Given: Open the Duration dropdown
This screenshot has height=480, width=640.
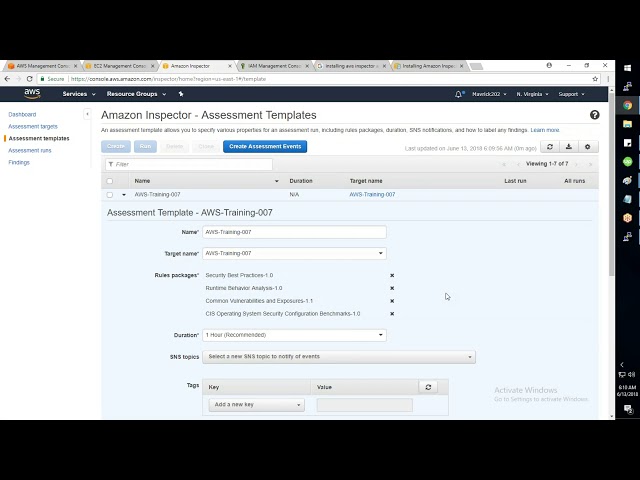Looking at the screenshot, I should point(294,335).
